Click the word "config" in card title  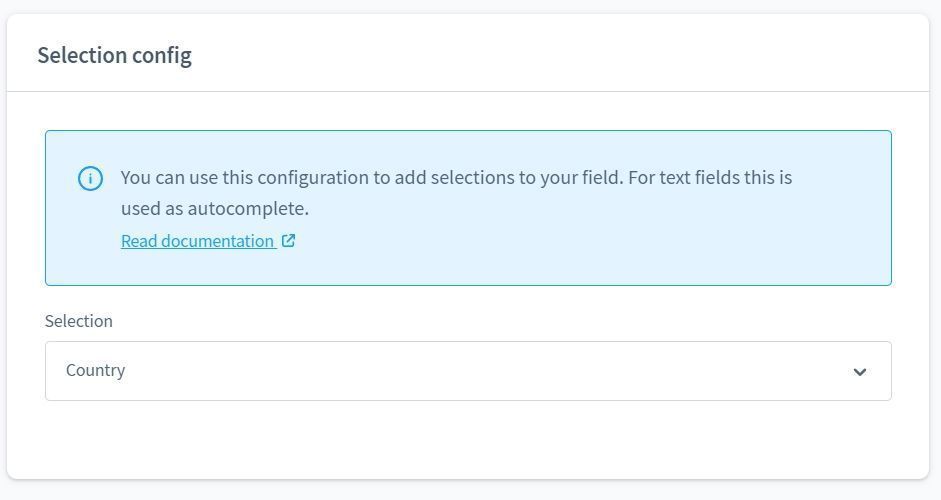(x=162, y=55)
